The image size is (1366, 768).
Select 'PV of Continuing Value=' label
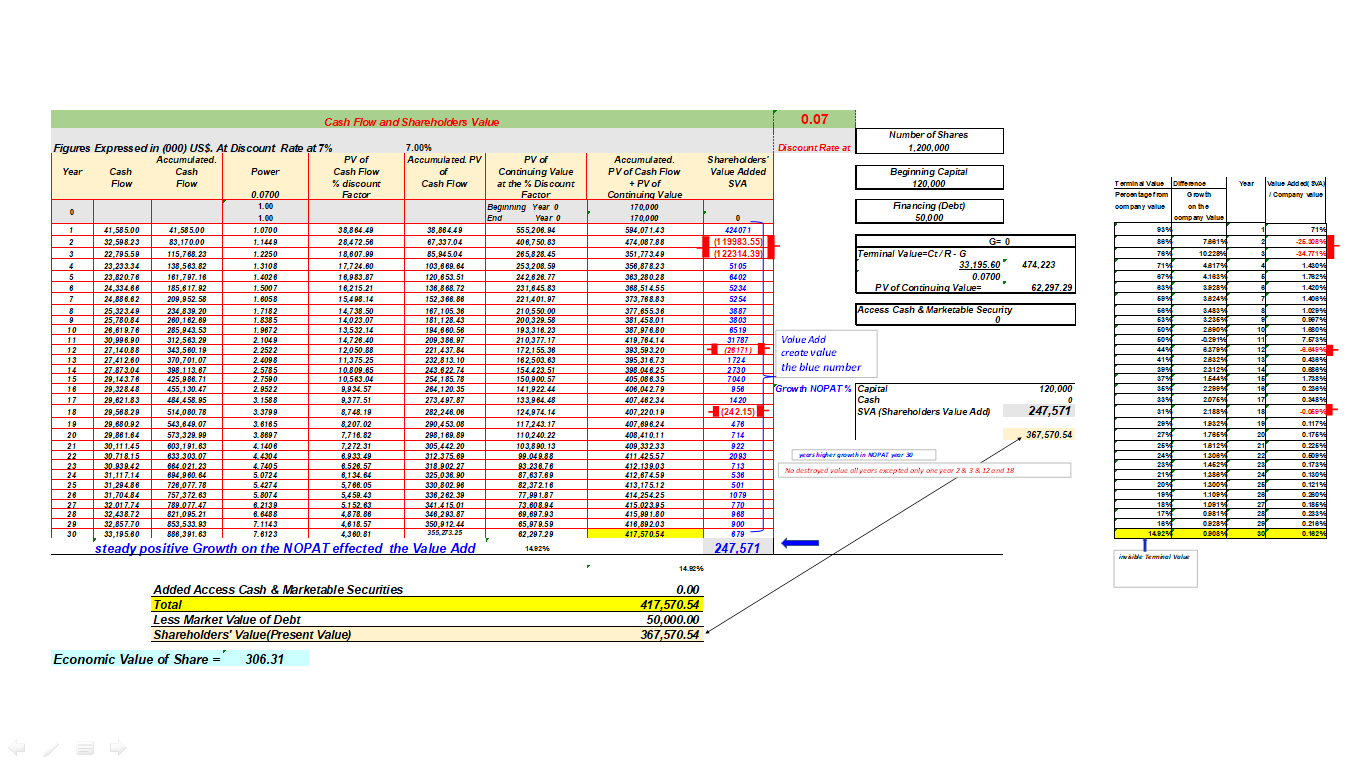[928, 288]
